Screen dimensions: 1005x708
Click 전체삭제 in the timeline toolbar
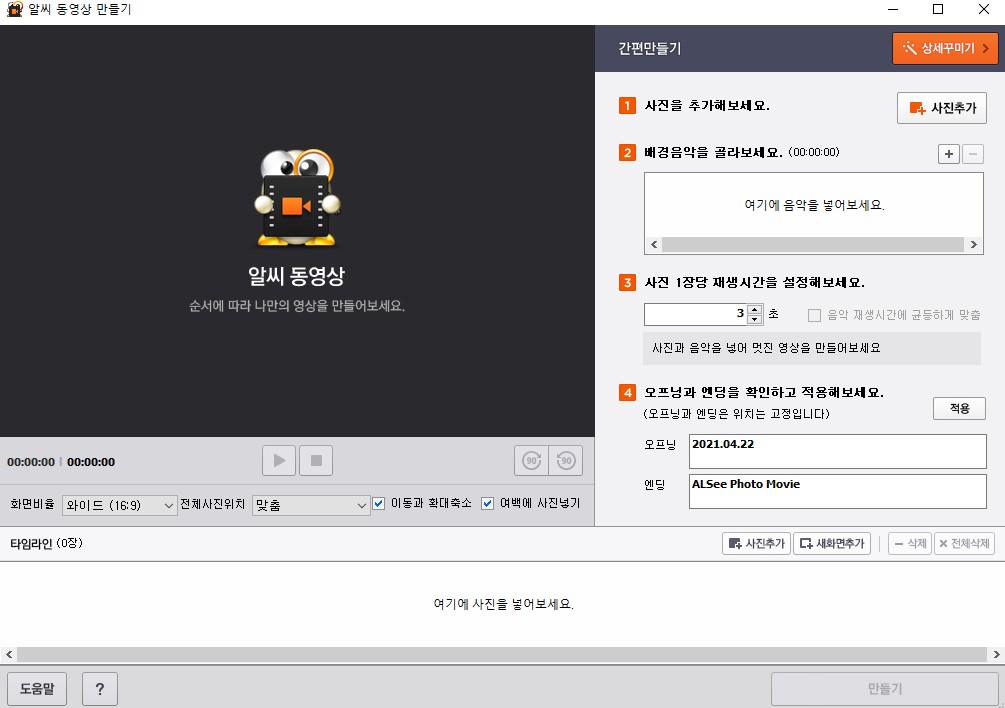click(x=965, y=543)
